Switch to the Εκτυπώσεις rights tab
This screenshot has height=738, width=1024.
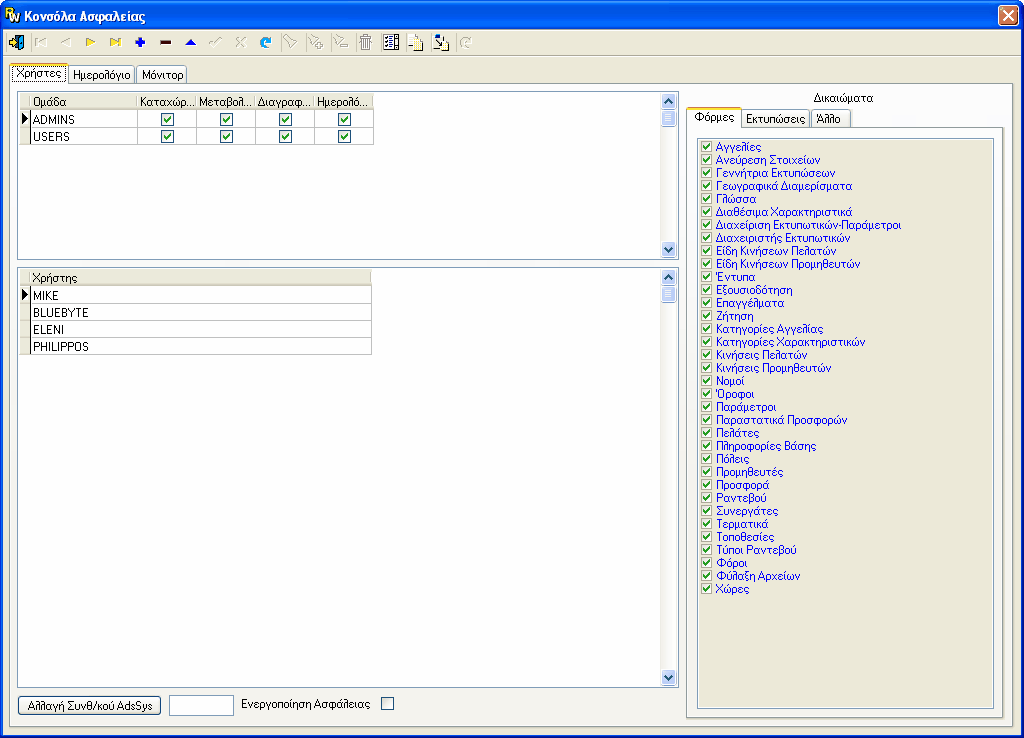pos(775,119)
